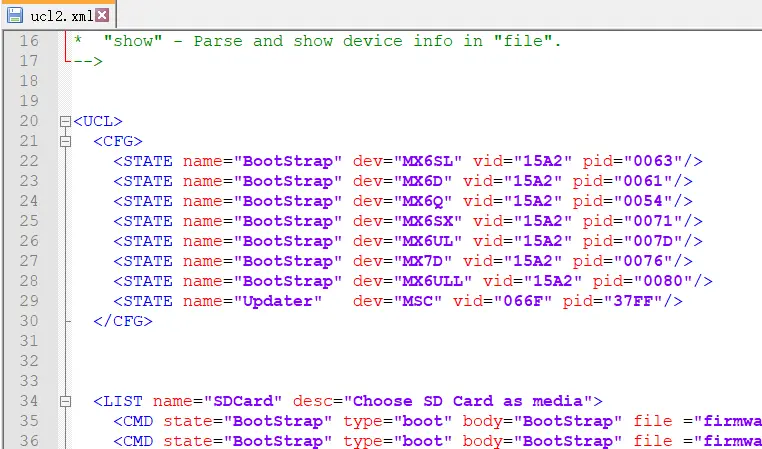
Task: Click the pid value "0071"
Action: [654, 221]
